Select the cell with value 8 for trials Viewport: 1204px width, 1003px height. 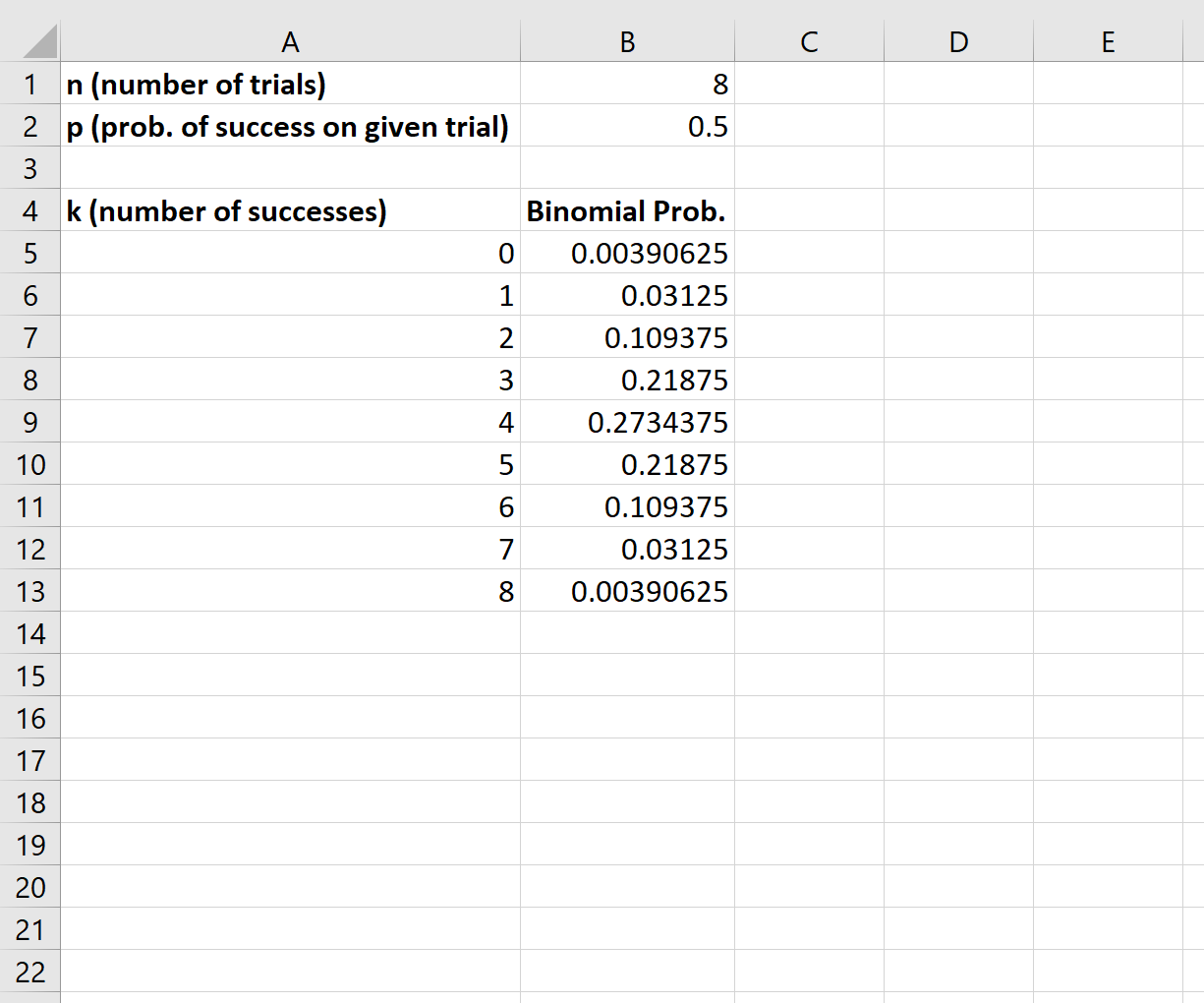click(x=627, y=85)
